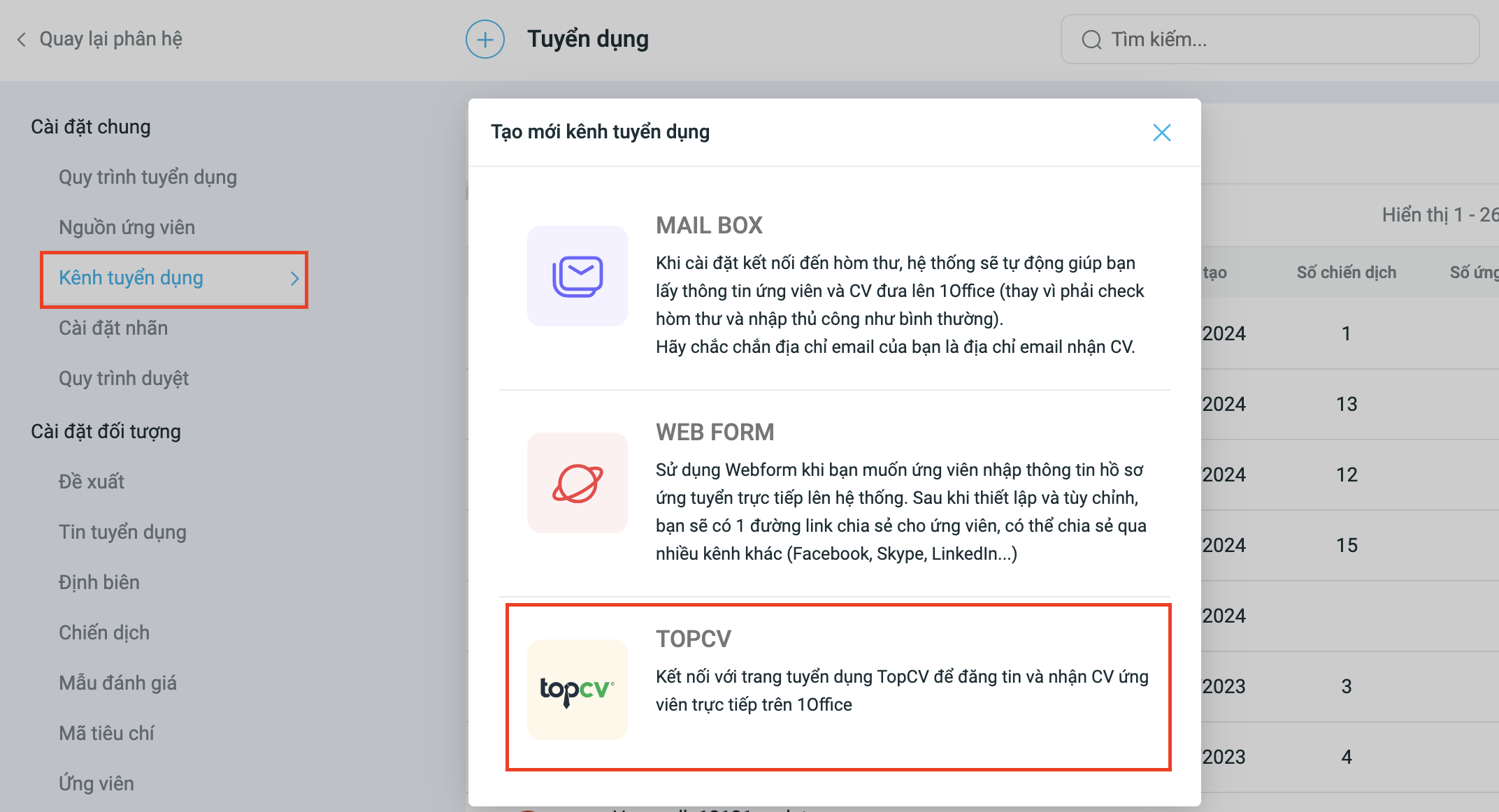Click back arrow beside Quay lại phân hệ

tap(22, 40)
